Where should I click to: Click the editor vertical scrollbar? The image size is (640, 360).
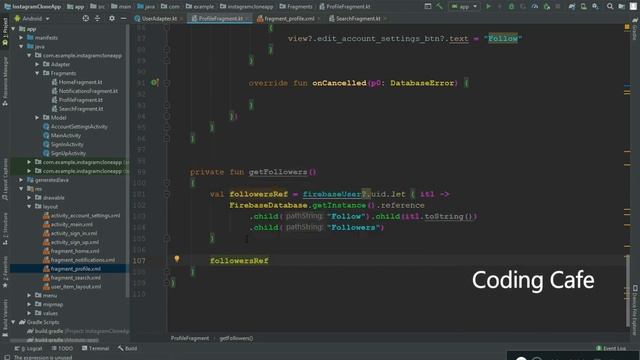click(627, 290)
